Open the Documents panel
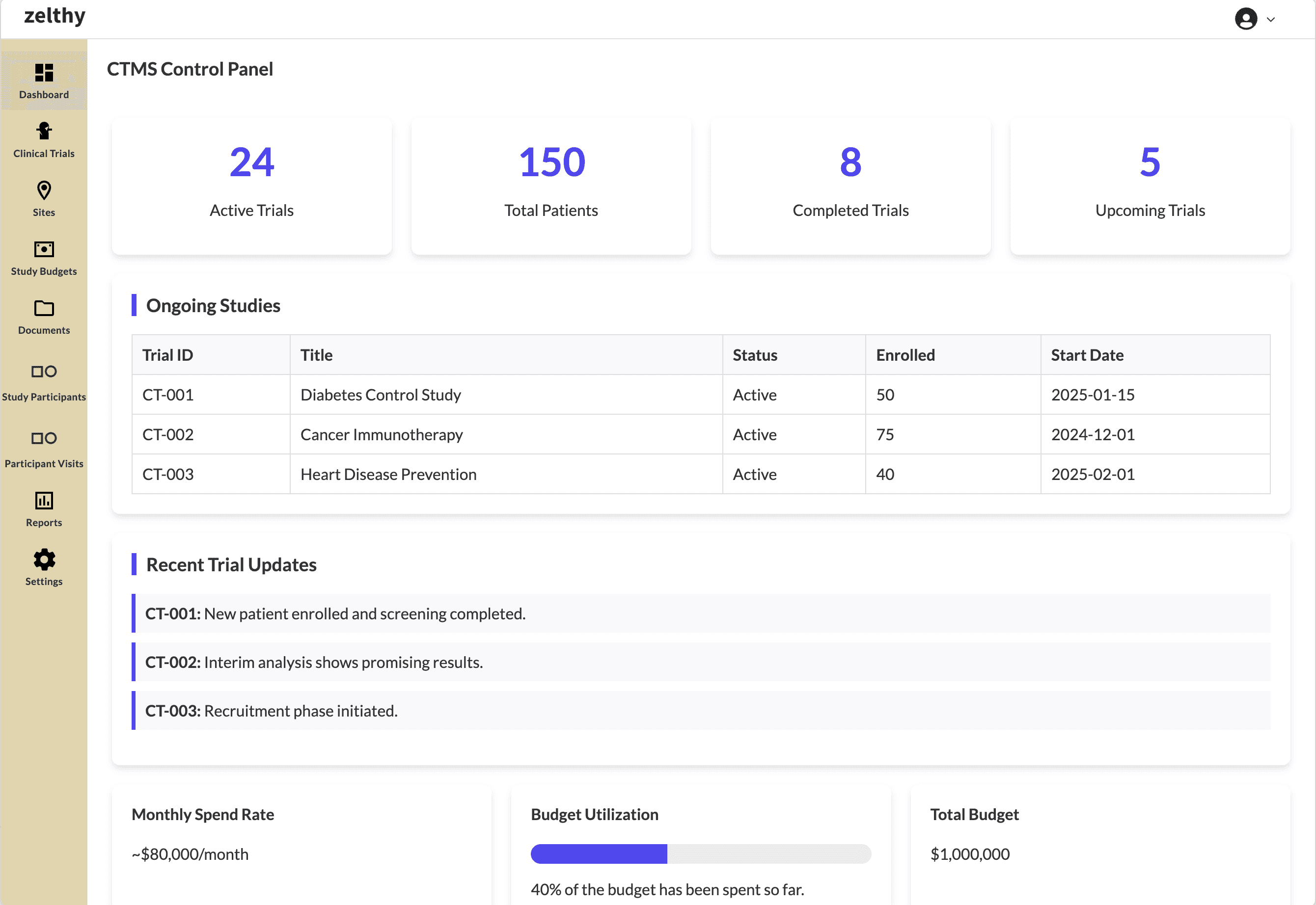1316x905 pixels. (44, 316)
